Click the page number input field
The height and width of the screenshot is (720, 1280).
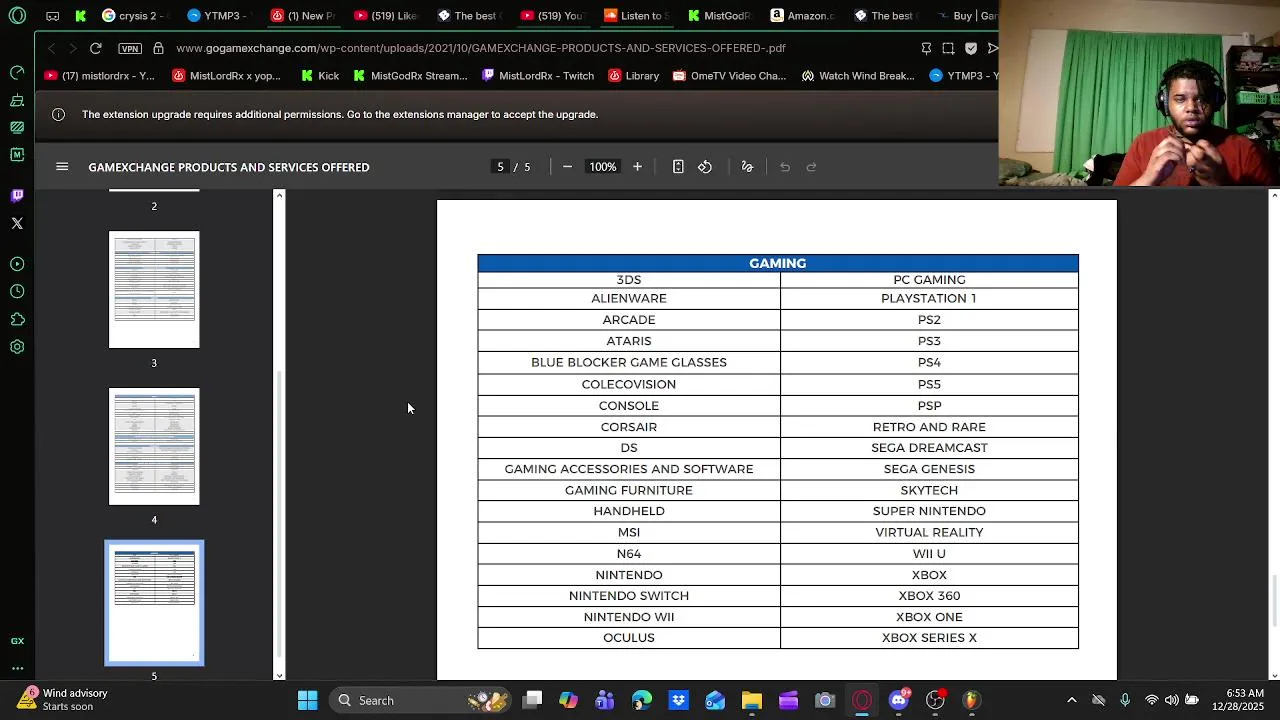click(x=500, y=167)
